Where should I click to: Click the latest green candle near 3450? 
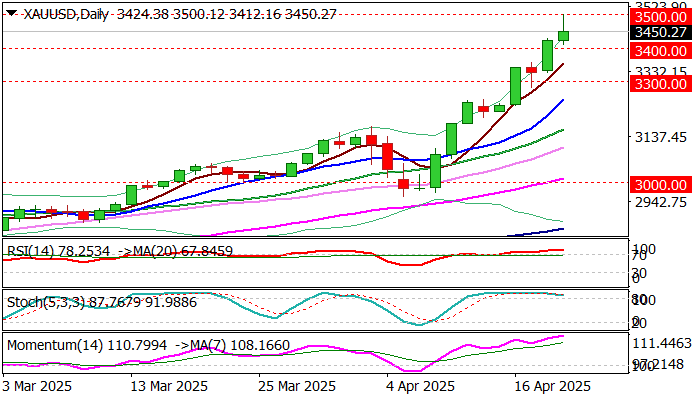pyautogui.click(x=564, y=36)
